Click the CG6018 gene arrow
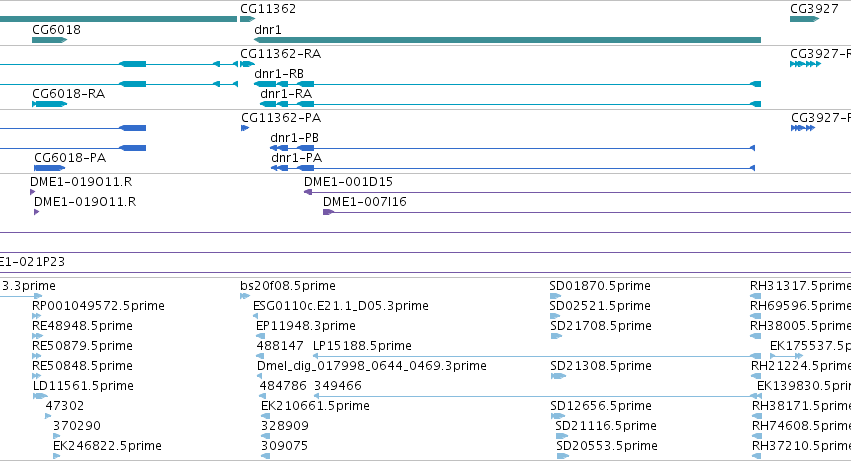The image size is (851, 461). pyautogui.click(x=49, y=40)
